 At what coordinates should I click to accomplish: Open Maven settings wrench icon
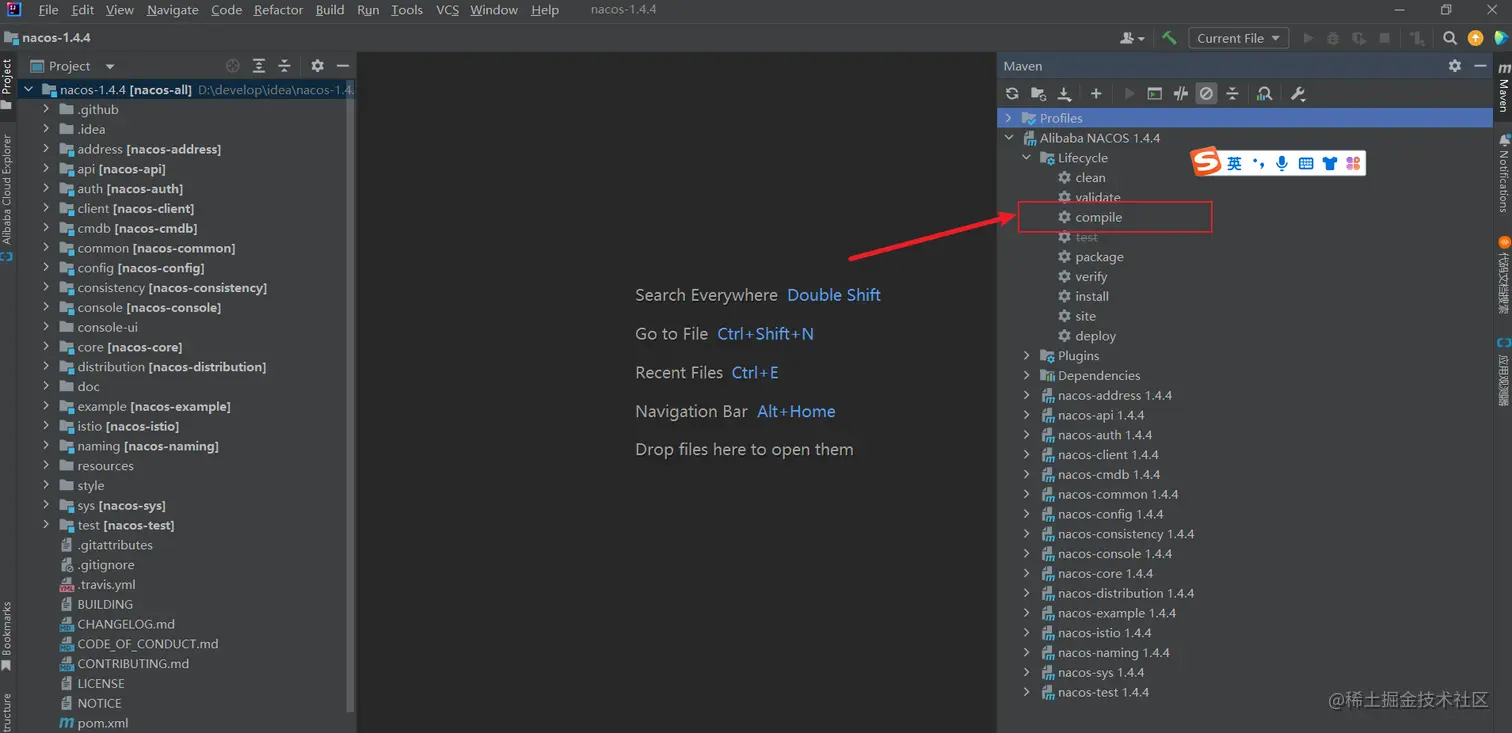(1298, 93)
